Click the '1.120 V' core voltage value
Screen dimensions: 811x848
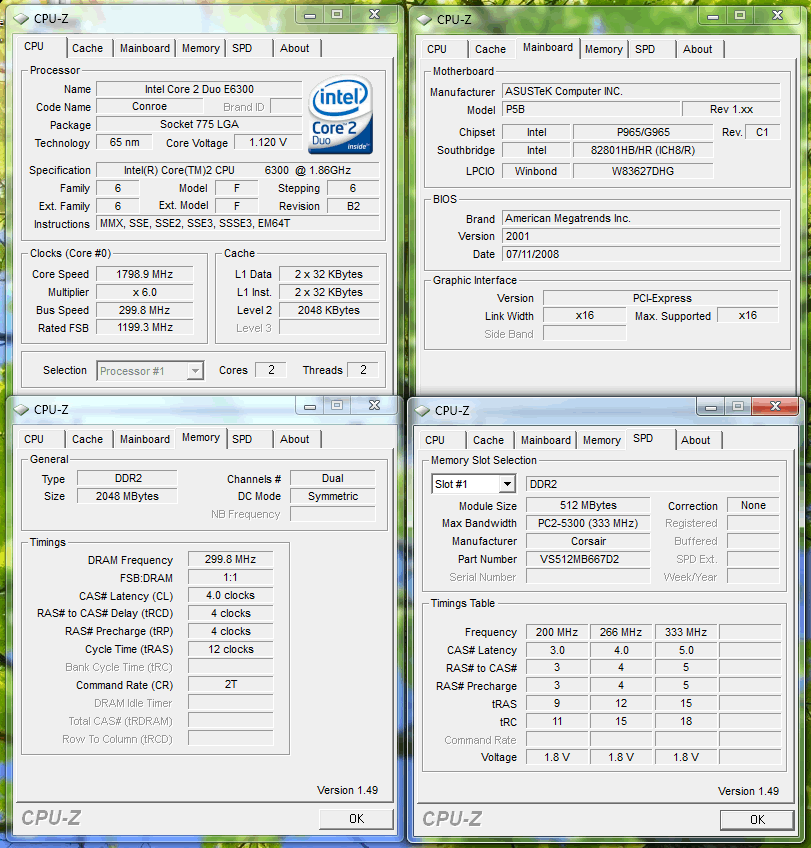pyautogui.click(x=268, y=142)
